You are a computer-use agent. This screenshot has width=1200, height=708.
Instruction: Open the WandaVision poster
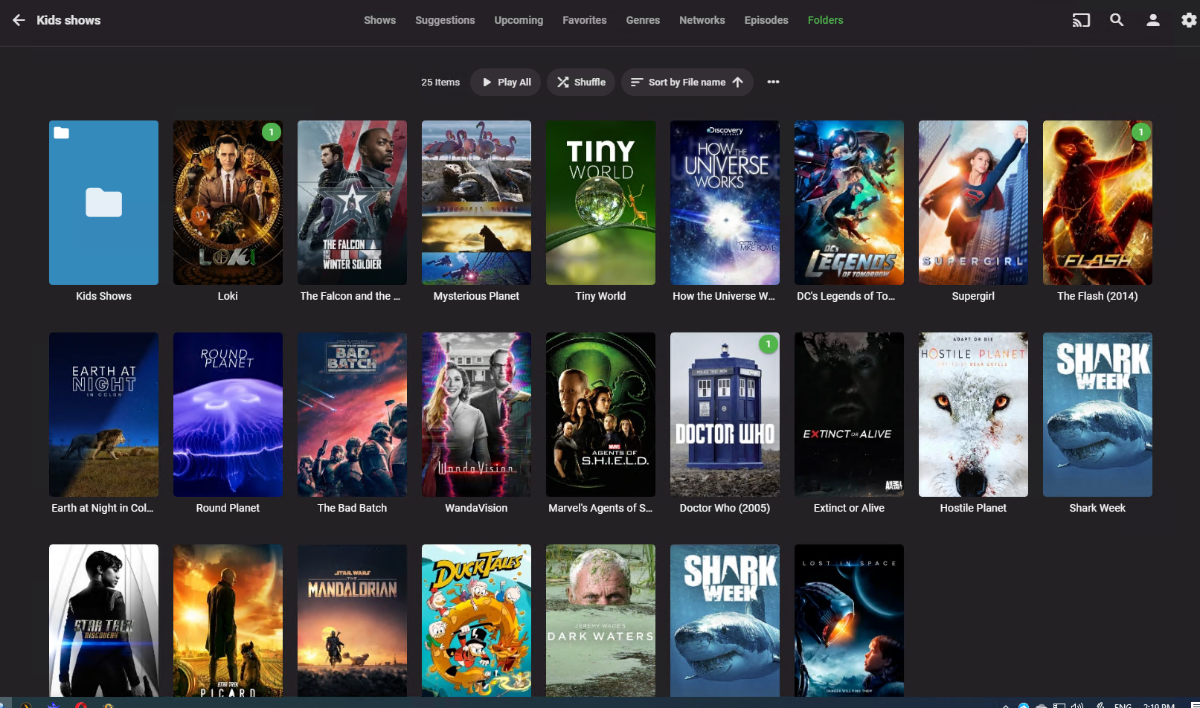point(476,415)
